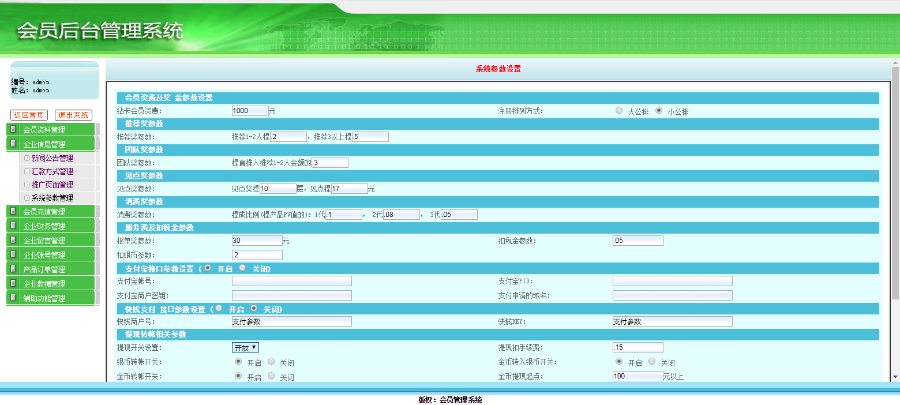900x405 pixels.
Task: Set 金币转入银币开关 to 开启
Action: tap(619, 361)
